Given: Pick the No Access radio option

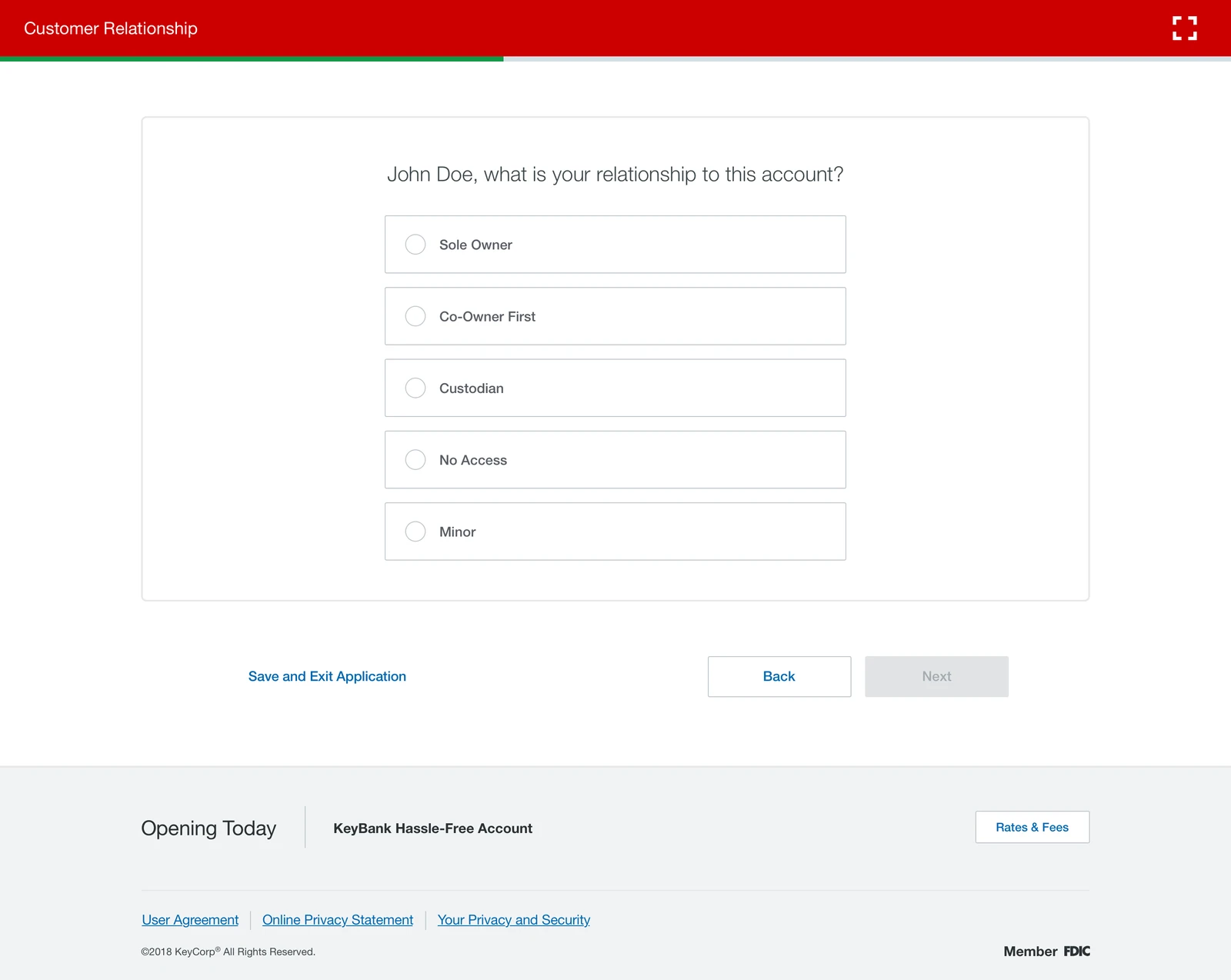Looking at the screenshot, I should 415,460.
